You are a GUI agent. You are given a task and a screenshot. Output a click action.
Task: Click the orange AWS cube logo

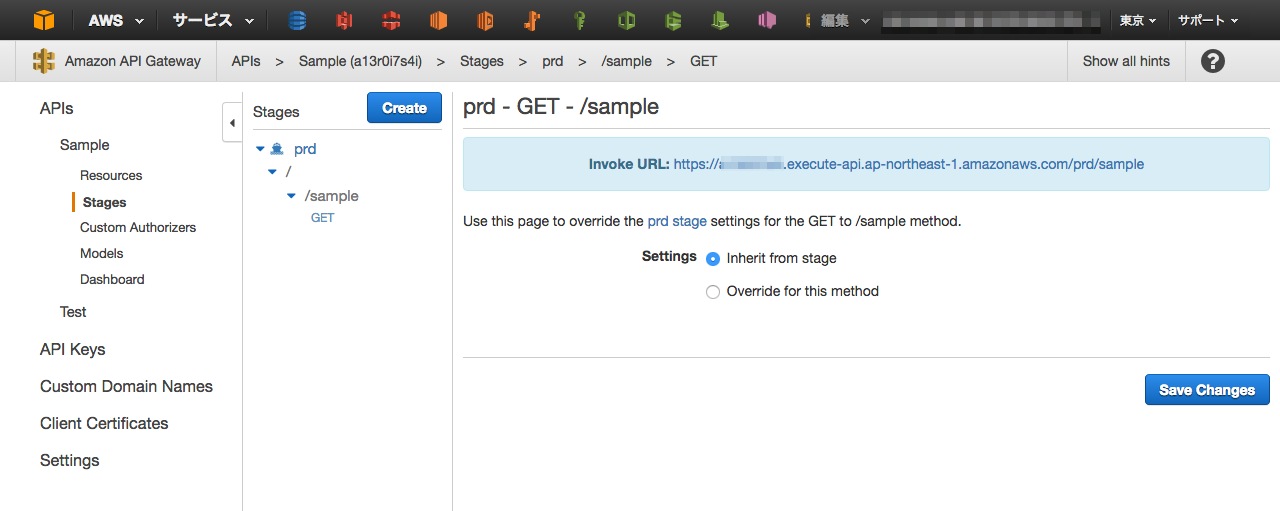click(x=44, y=20)
